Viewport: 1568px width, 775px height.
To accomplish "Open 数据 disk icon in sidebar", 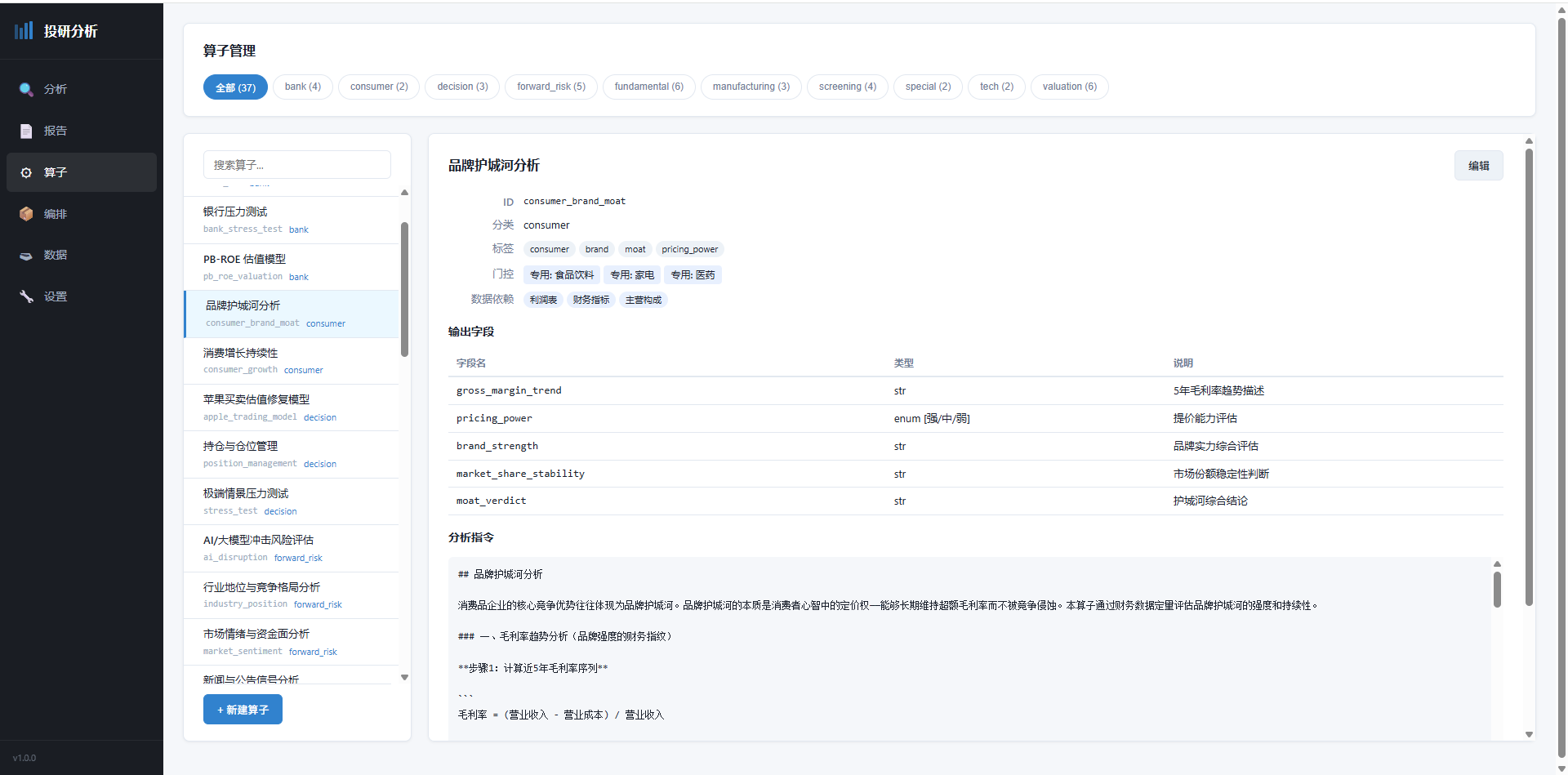I will pos(26,255).
